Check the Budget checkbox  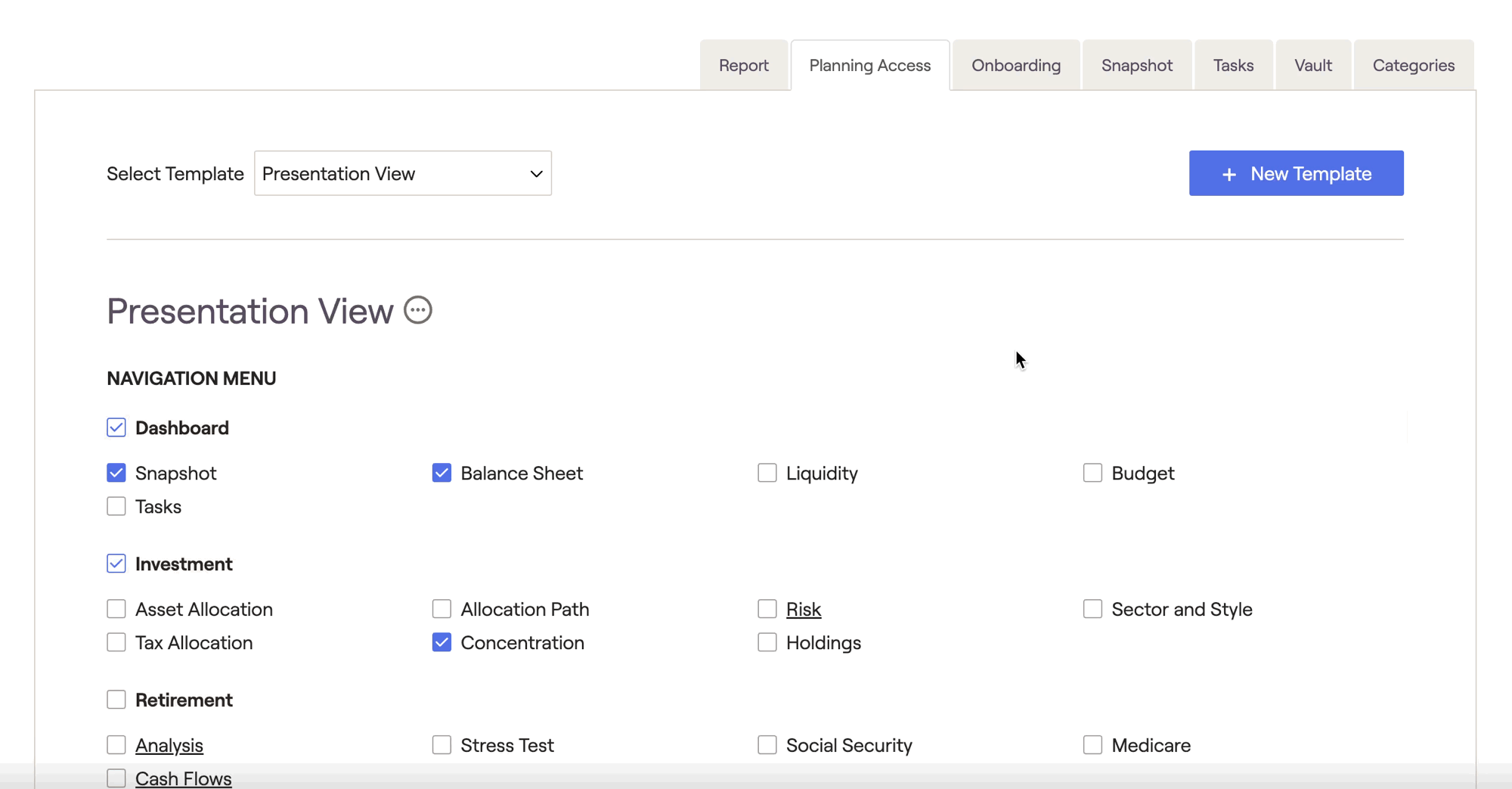pyautogui.click(x=1092, y=474)
